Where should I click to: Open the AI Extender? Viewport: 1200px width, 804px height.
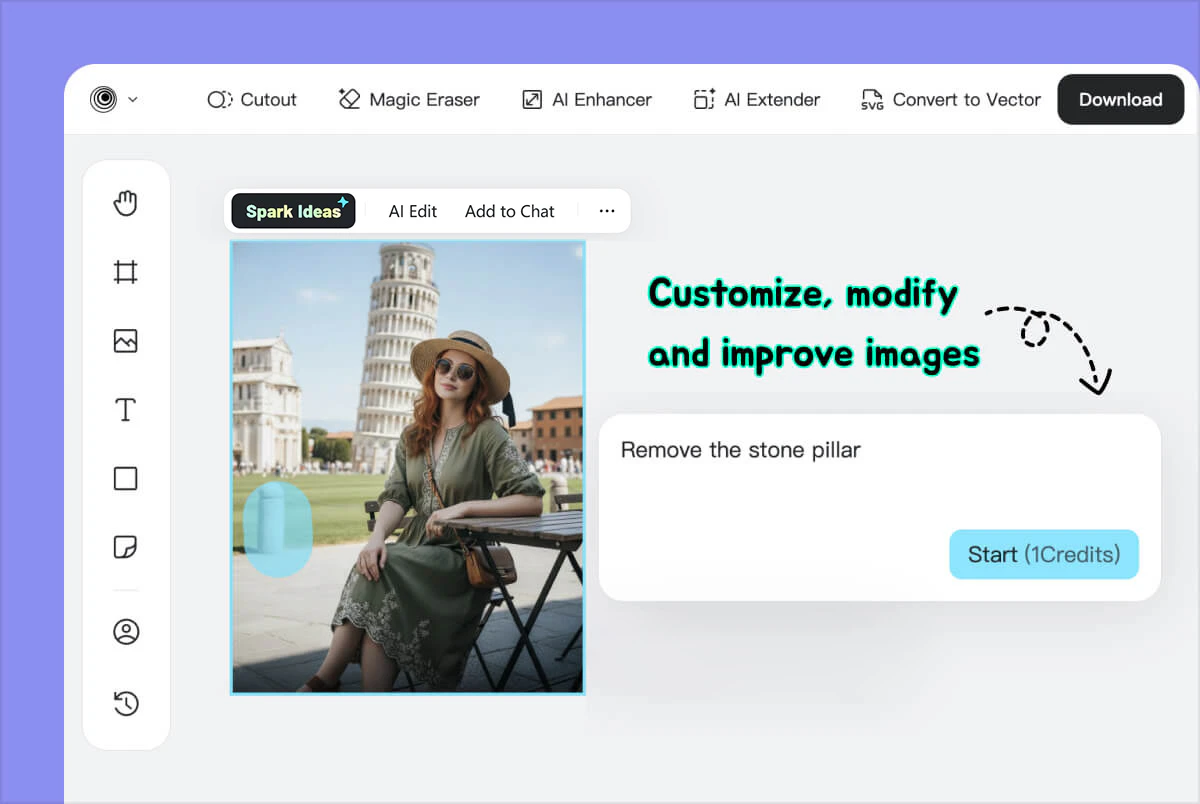click(x=756, y=99)
